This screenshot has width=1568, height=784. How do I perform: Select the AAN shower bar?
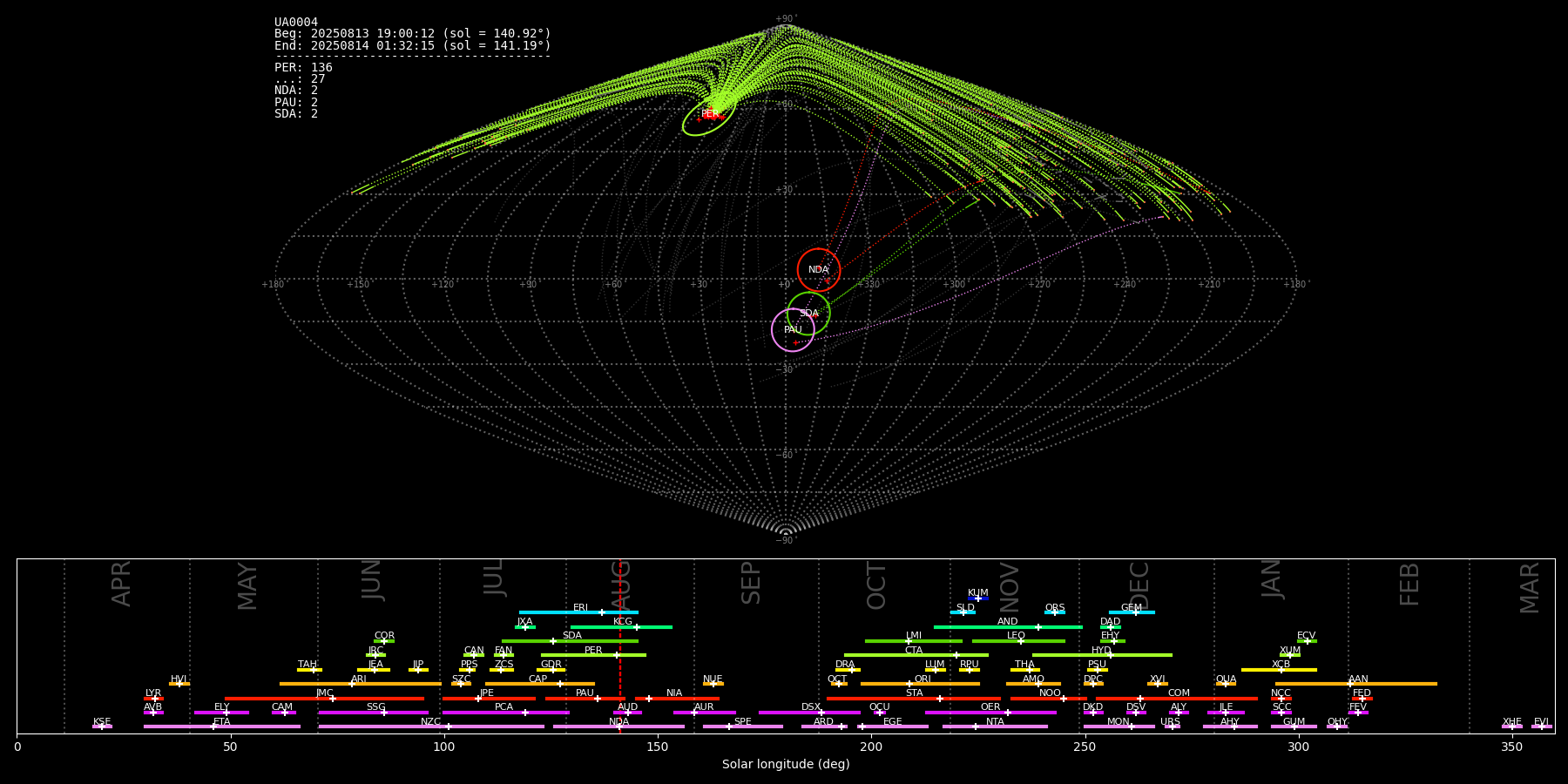point(1356,684)
